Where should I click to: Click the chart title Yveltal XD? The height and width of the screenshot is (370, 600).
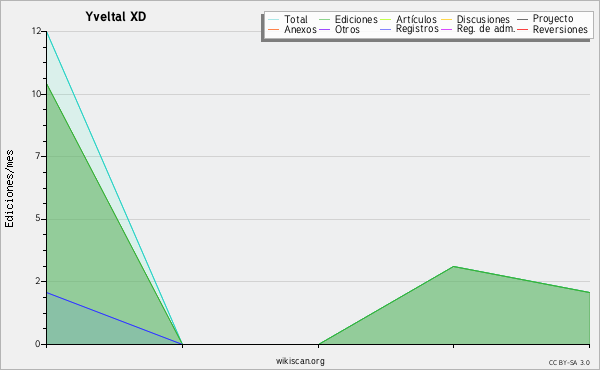coord(116,17)
